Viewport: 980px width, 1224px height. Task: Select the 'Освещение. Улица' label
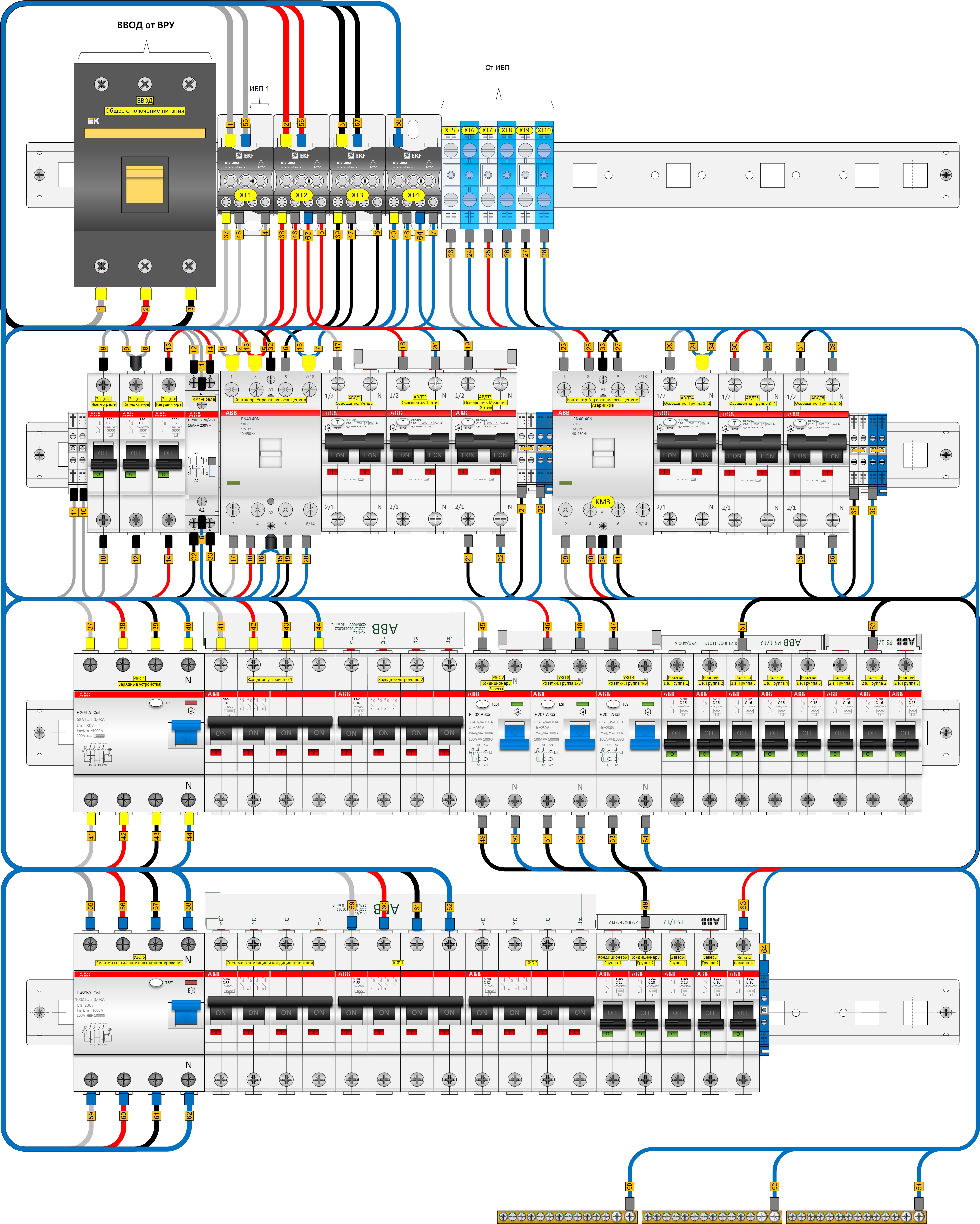[x=354, y=404]
